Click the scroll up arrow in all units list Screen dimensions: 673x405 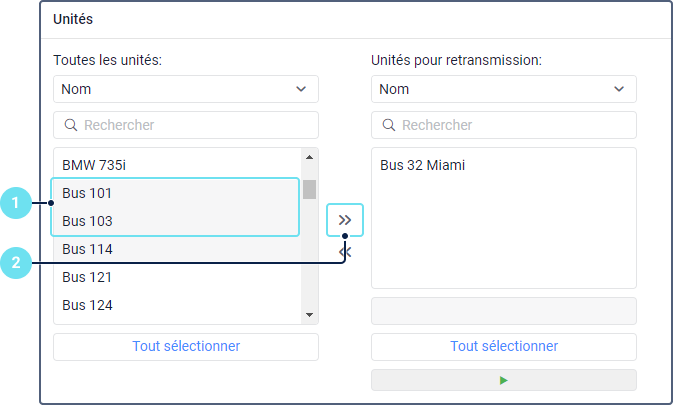(x=310, y=156)
